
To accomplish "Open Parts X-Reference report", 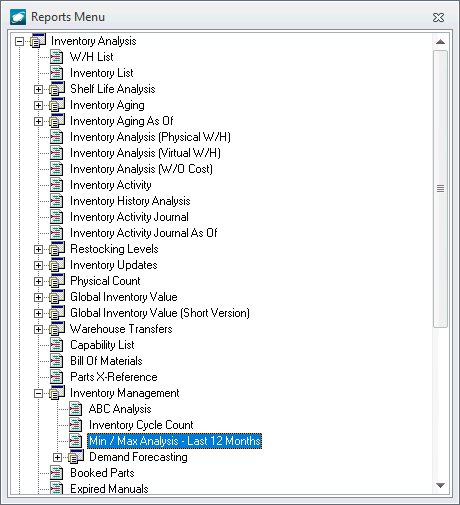I will [114, 377].
